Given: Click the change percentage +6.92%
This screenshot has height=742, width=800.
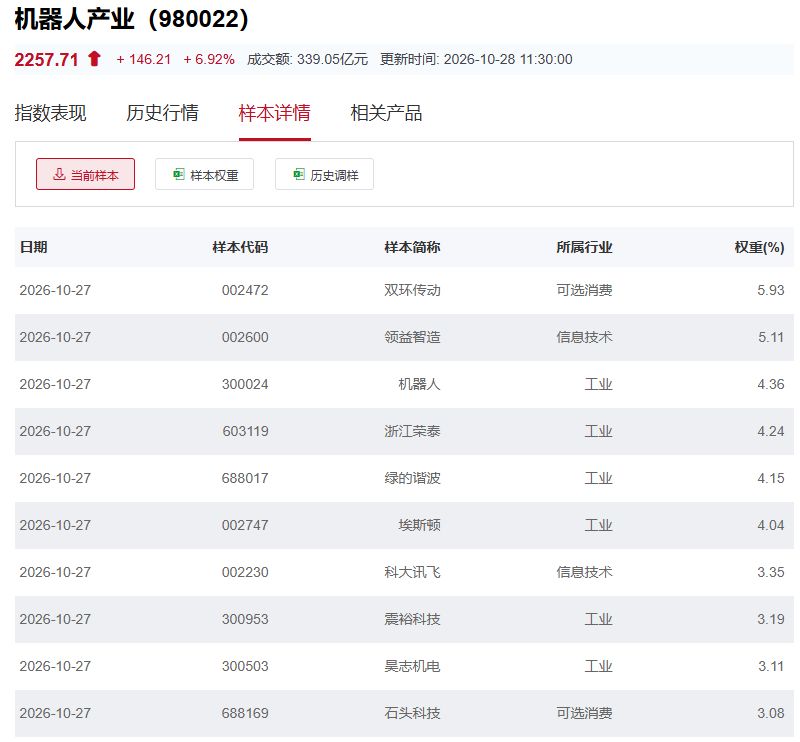Looking at the screenshot, I should [x=209, y=59].
